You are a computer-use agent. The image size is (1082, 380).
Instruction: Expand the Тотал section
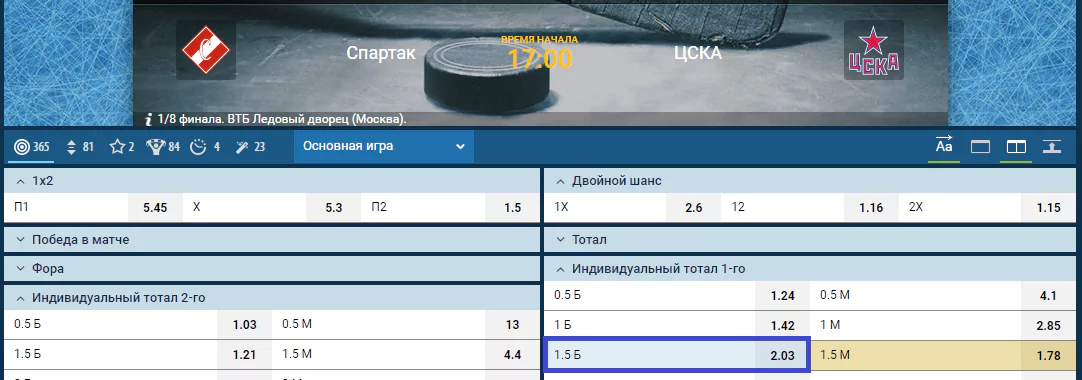(x=811, y=240)
